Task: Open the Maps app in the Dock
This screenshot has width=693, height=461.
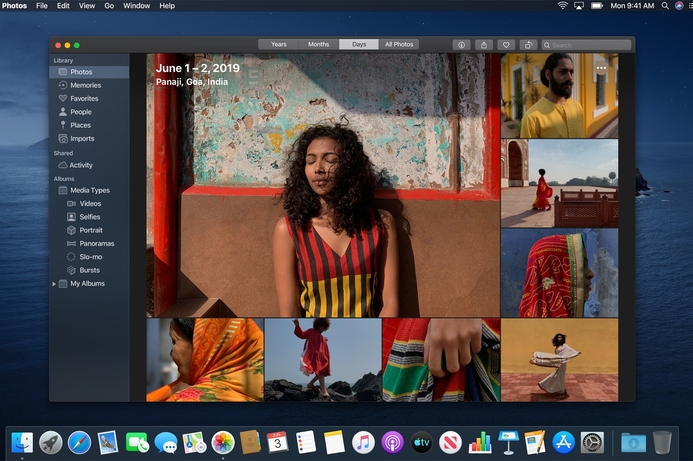Action: pos(194,442)
